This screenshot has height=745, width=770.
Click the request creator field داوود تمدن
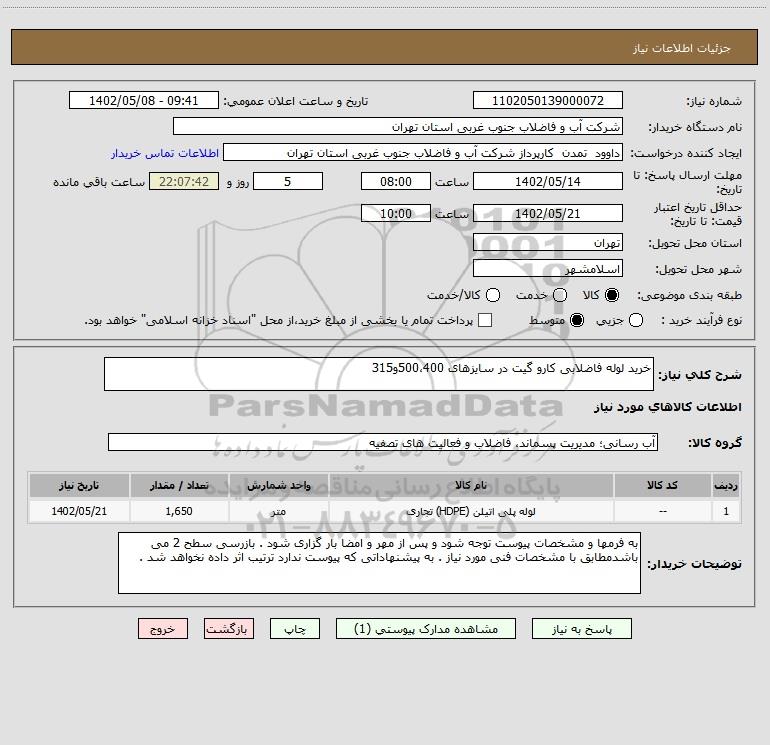[x=423, y=153]
